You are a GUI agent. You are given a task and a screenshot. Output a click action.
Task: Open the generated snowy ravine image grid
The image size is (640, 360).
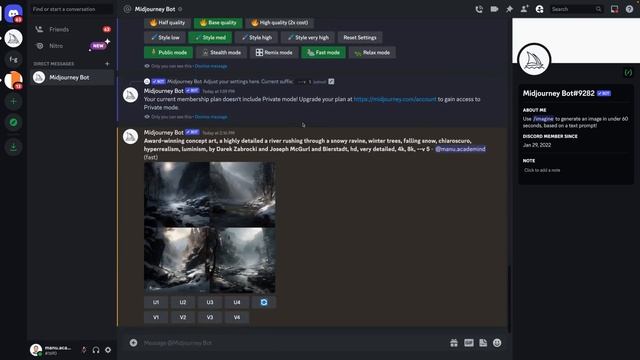click(x=209, y=227)
